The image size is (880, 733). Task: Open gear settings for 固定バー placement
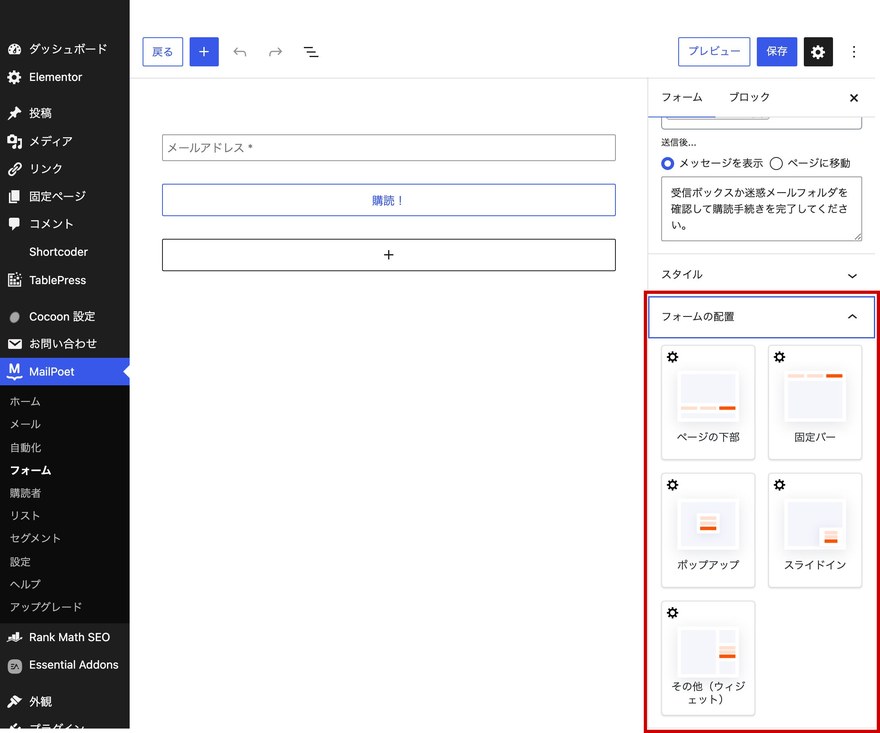point(779,357)
